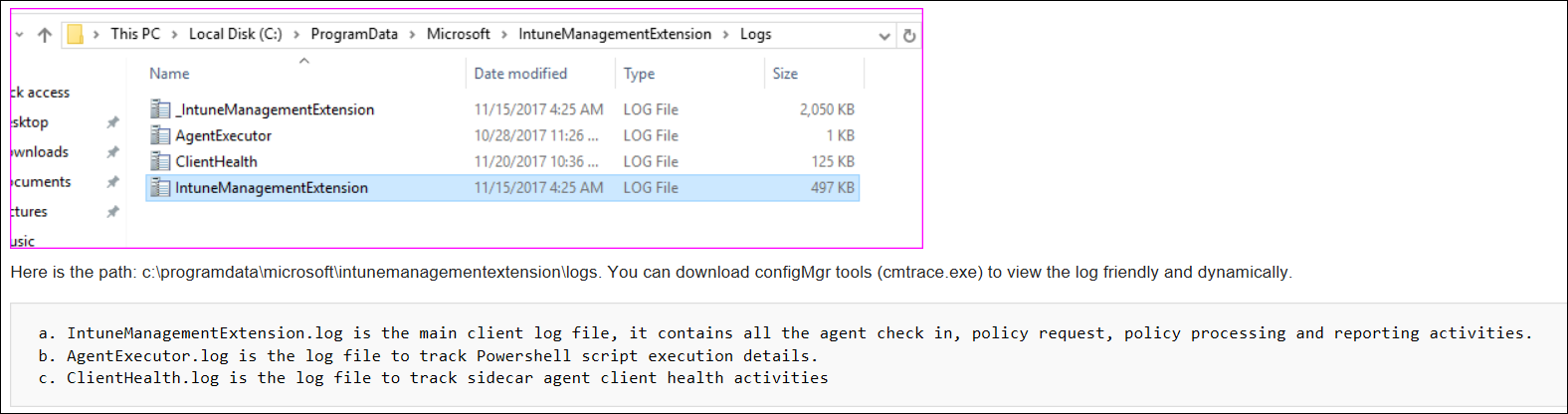This screenshot has height=414, width=1568.
Task: Sort files by Type column
Action: click(x=639, y=74)
